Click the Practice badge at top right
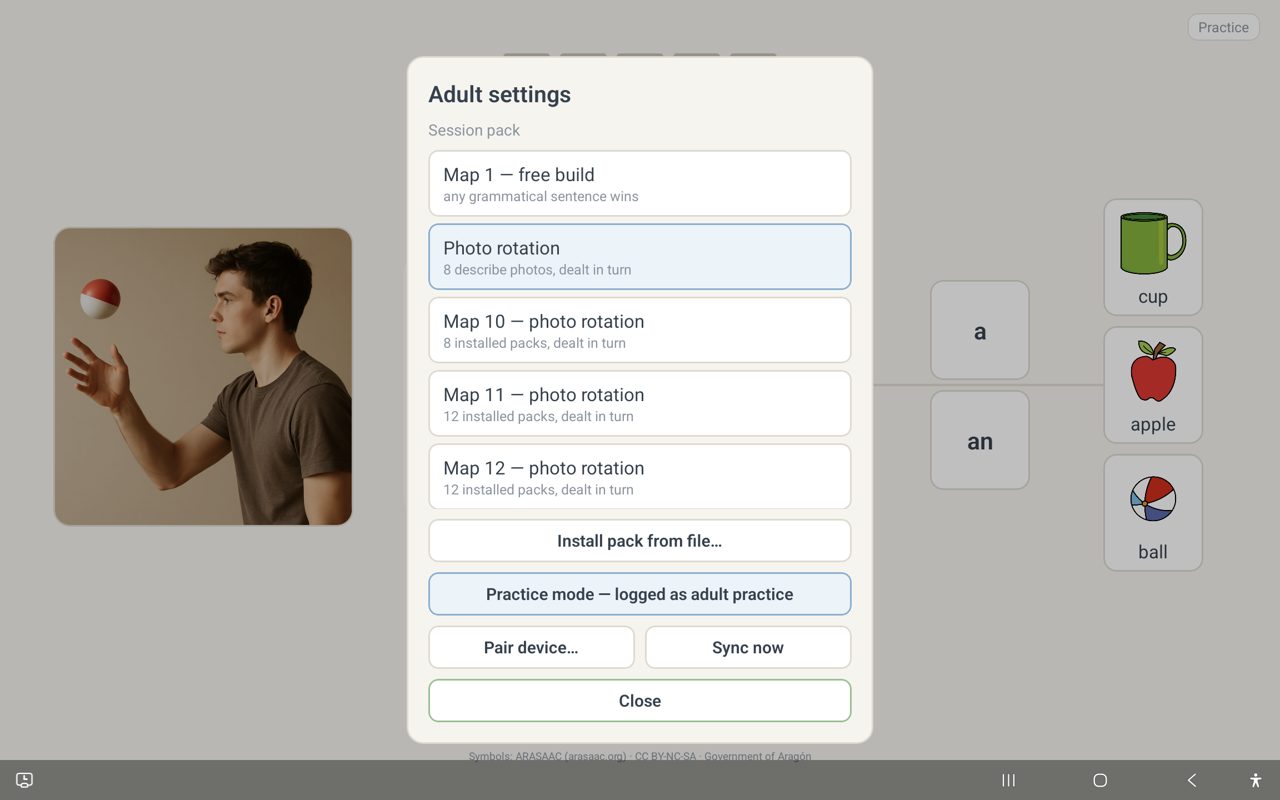 click(x=1223, y=27)
